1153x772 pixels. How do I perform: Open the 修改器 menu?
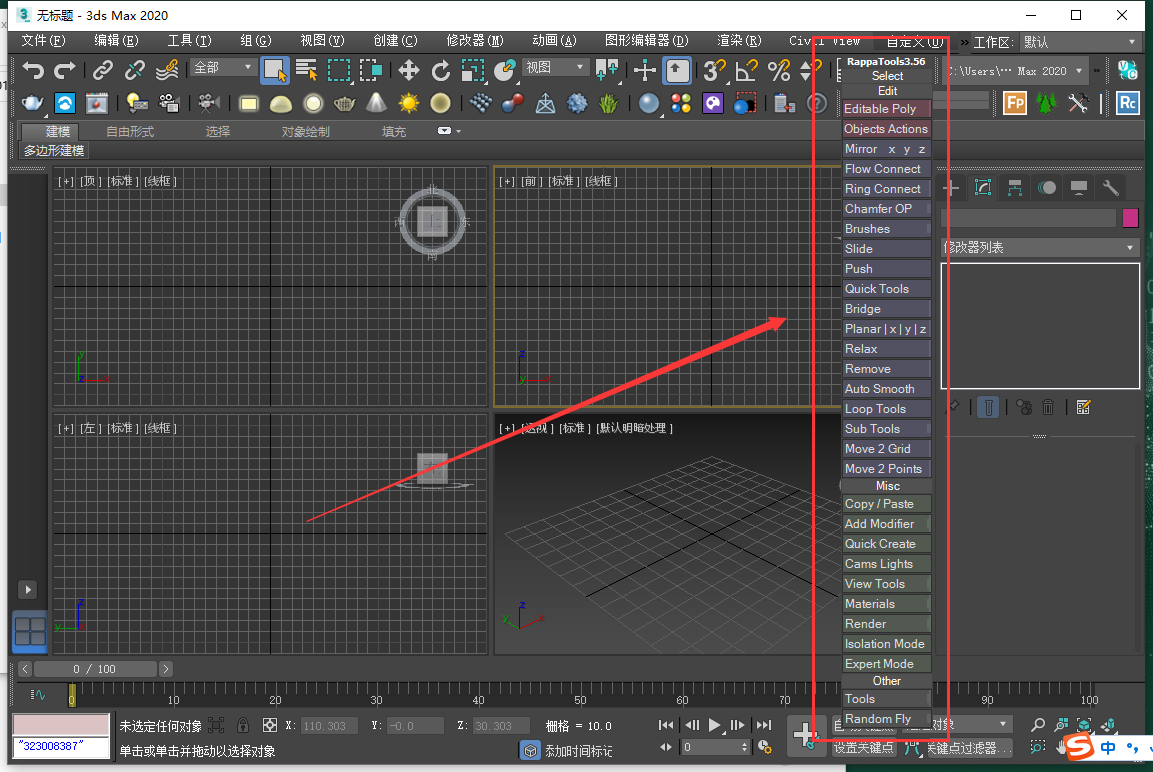click(x=475, y=40)
